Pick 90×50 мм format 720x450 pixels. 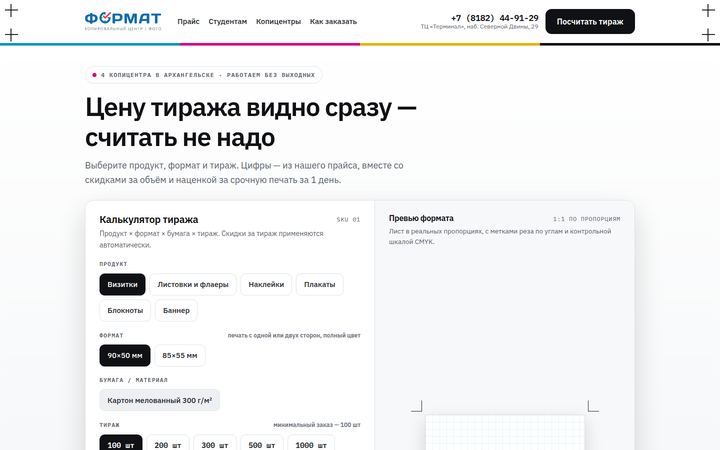[125, 355]
